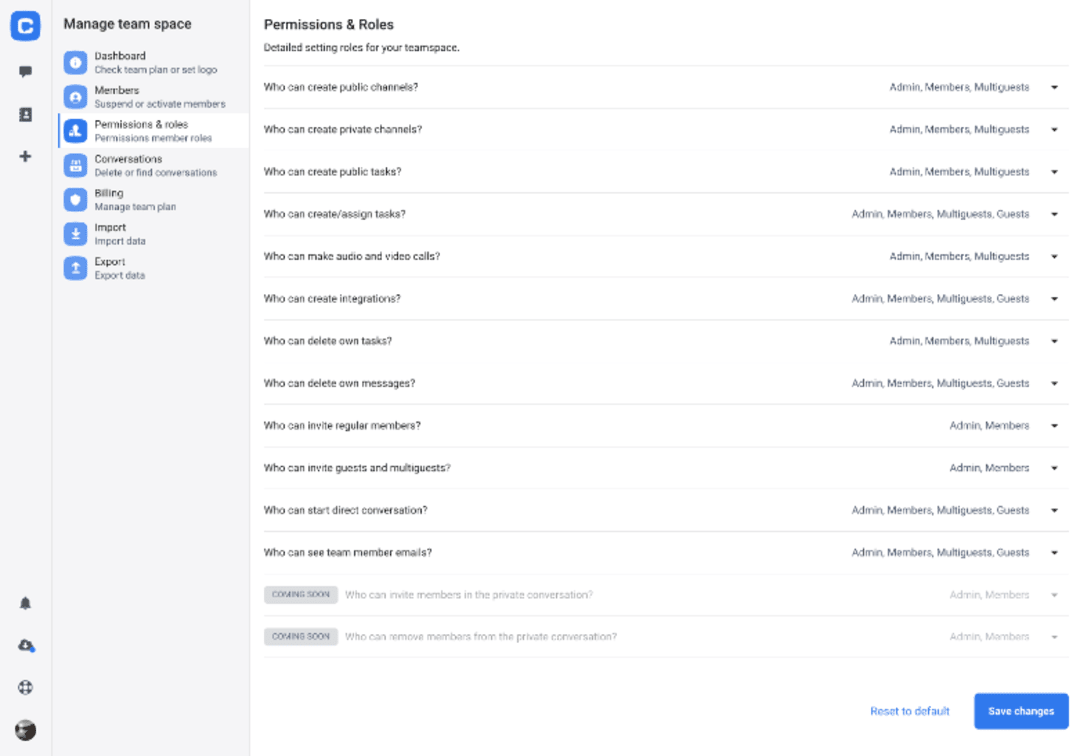
Task: Open notifications bell icon
Action: 25,603
